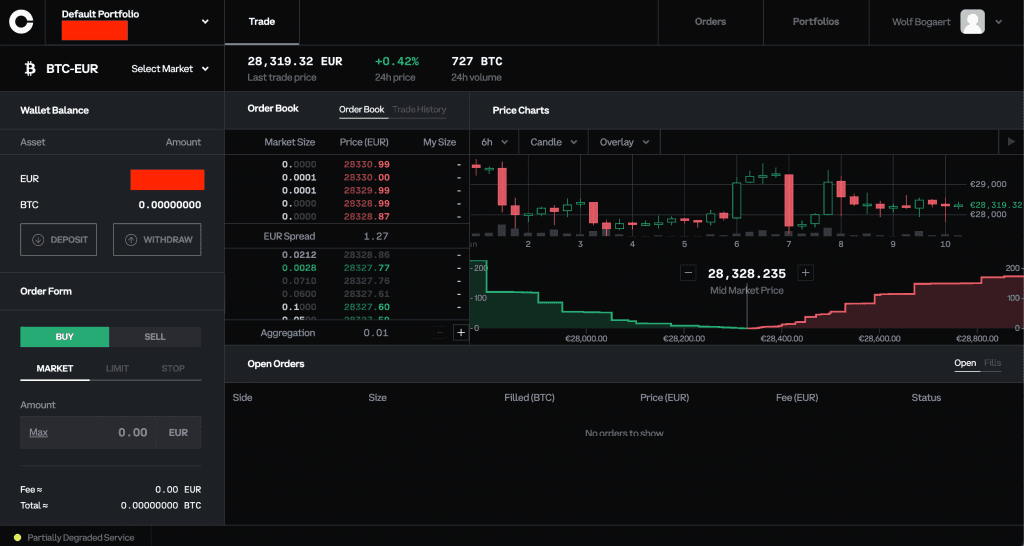The image size is (1024, 546).
Task: Click the chart expand arrow icon
Action: tap(1011, 142)
